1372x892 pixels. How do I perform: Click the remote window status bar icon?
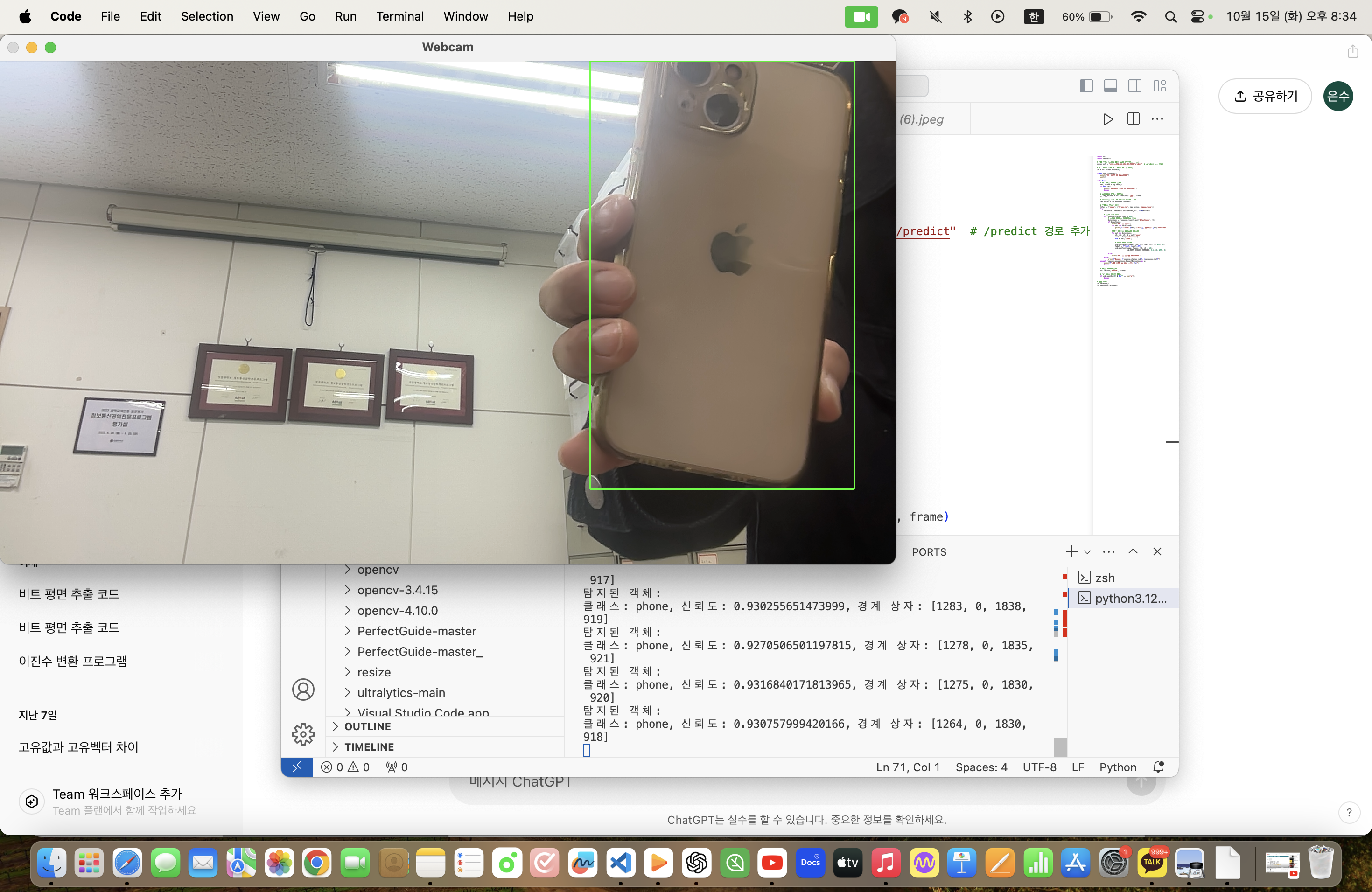(297, 767)
